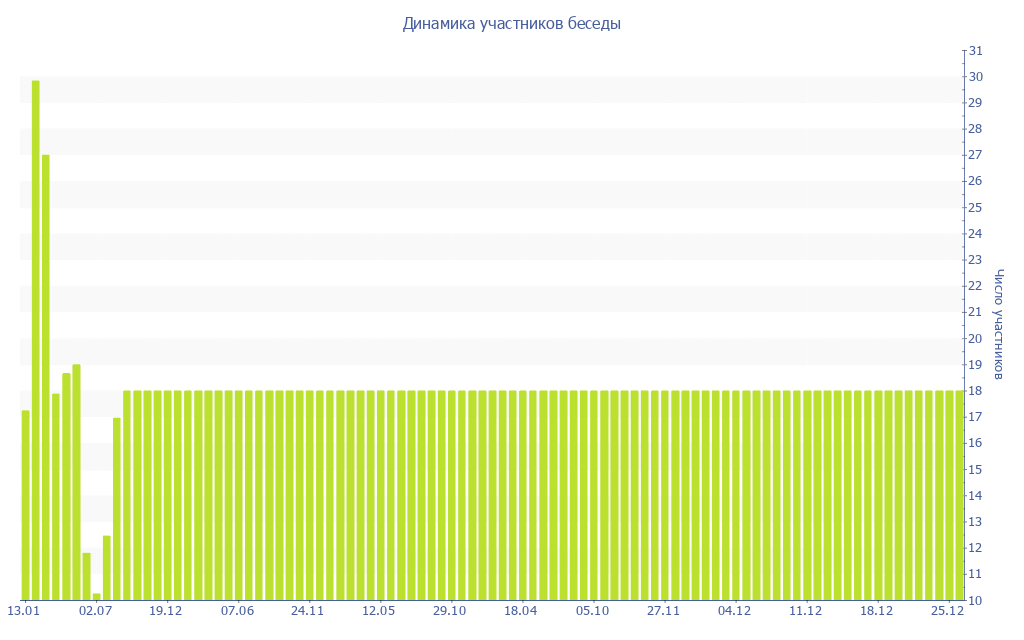Click the "Число участников" vertical axis label
The height and width of the screenshot is (640, 1024).
998,324
